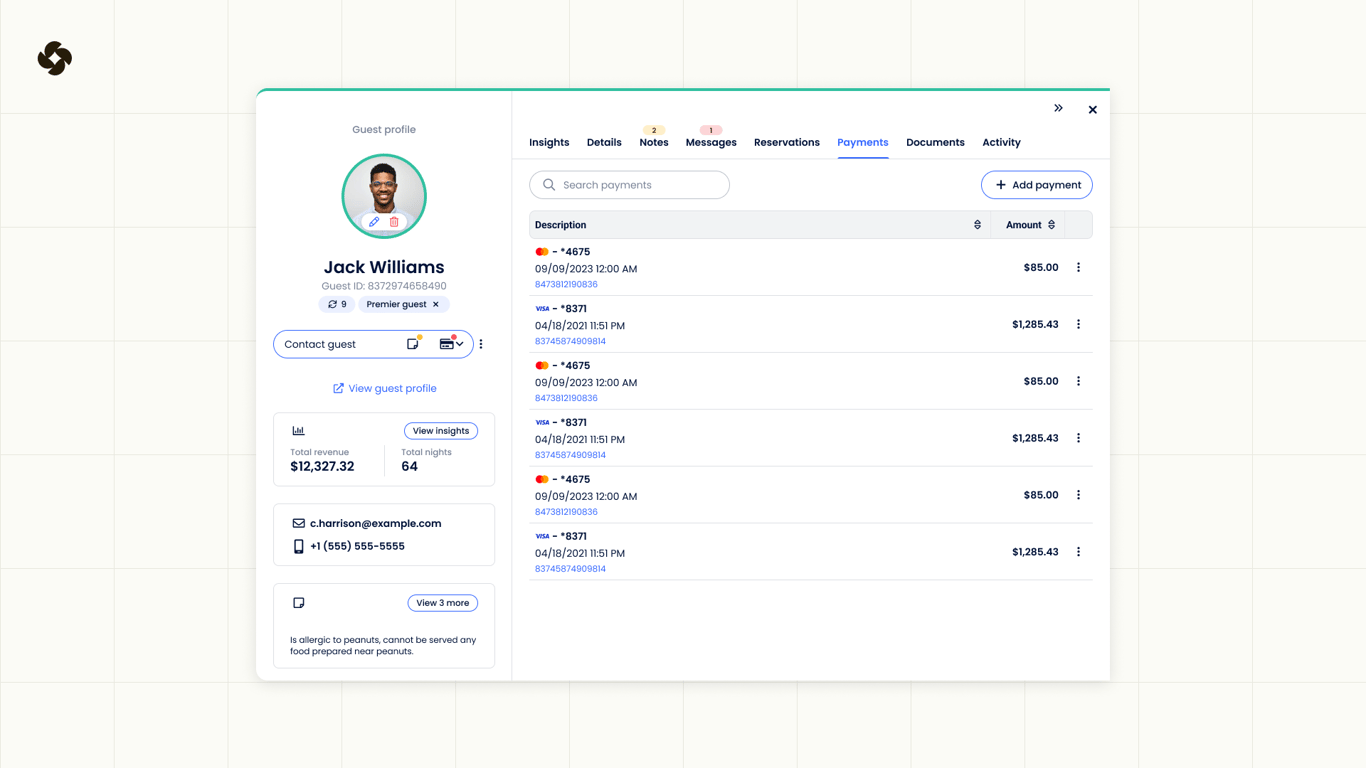This screenshot has height=768, width=1366.
Task: Click the payment card icon with red badge
Action: tap(445, 344)
